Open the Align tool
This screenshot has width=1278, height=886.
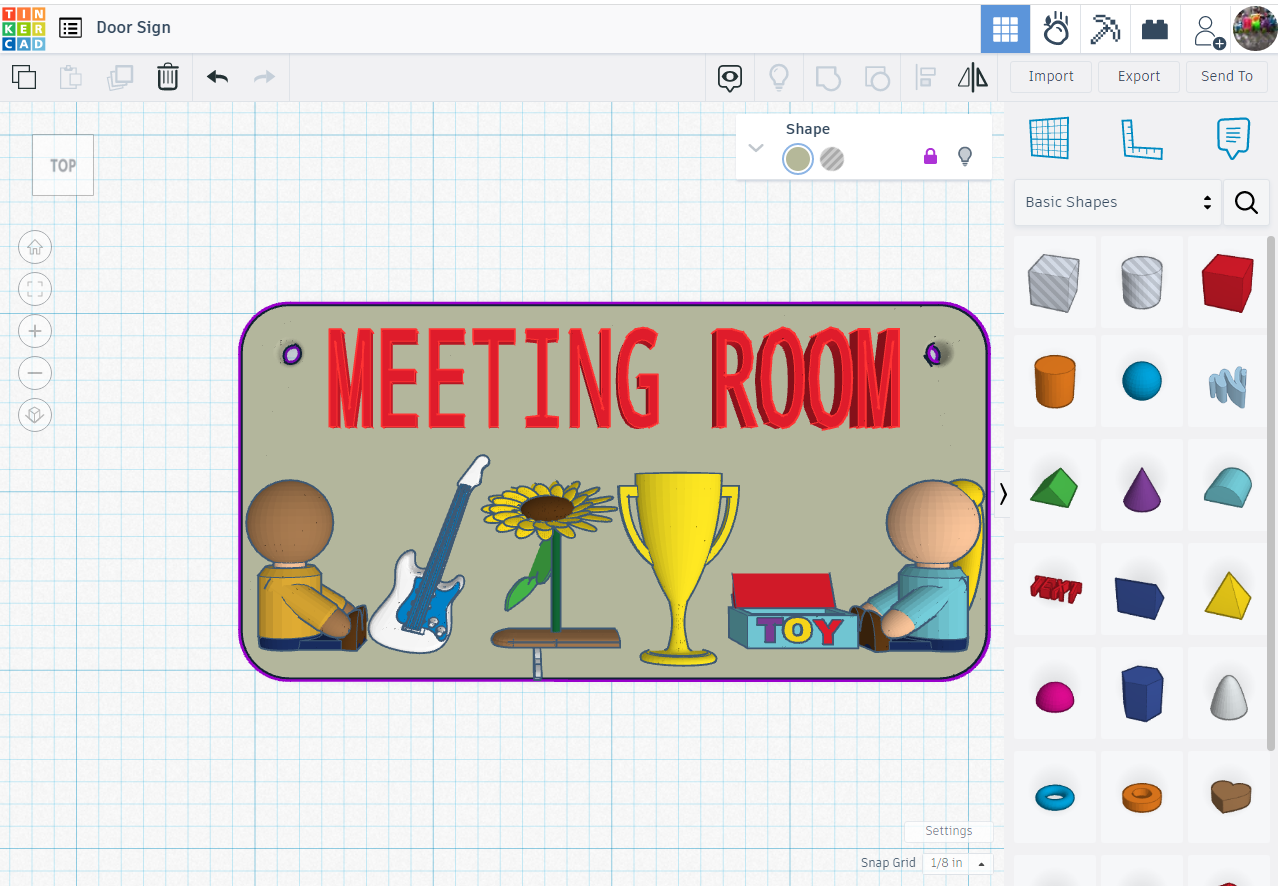coord(925,78)
